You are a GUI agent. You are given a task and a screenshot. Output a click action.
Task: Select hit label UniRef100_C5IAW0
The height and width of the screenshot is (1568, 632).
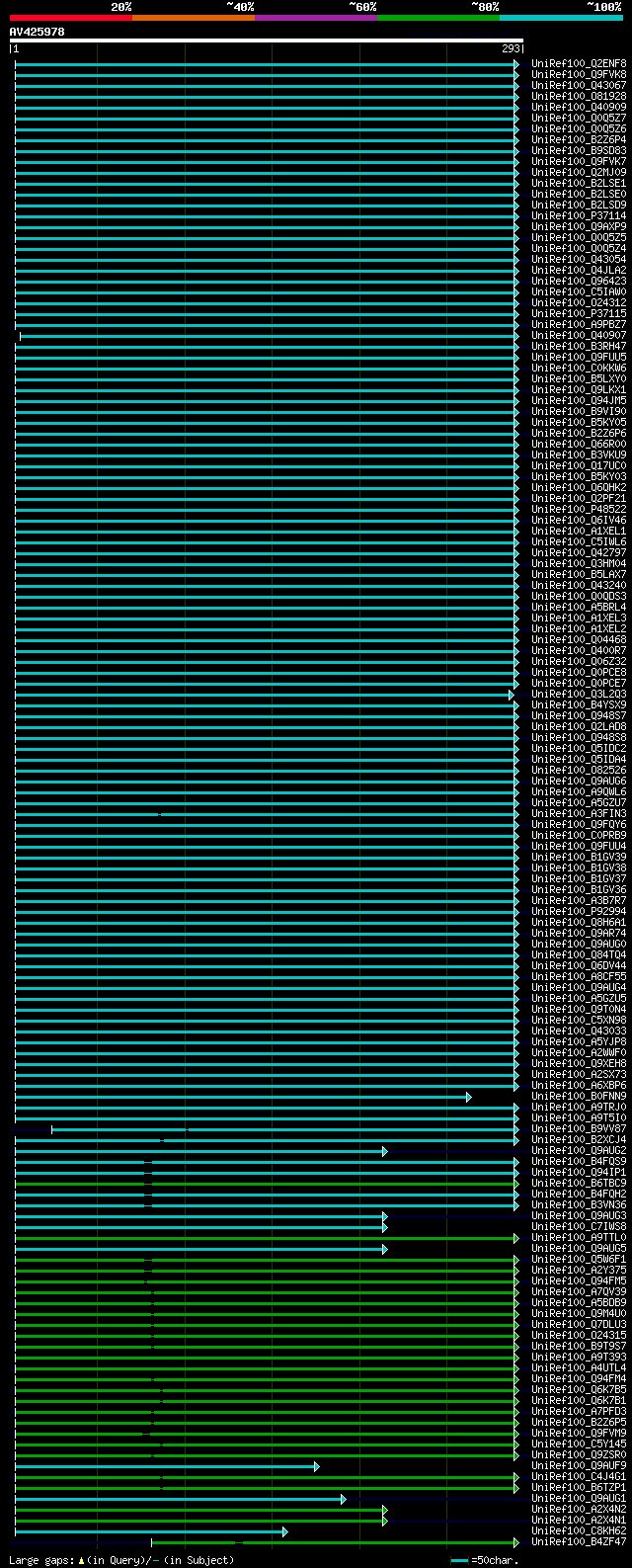[x=579, y=292]
